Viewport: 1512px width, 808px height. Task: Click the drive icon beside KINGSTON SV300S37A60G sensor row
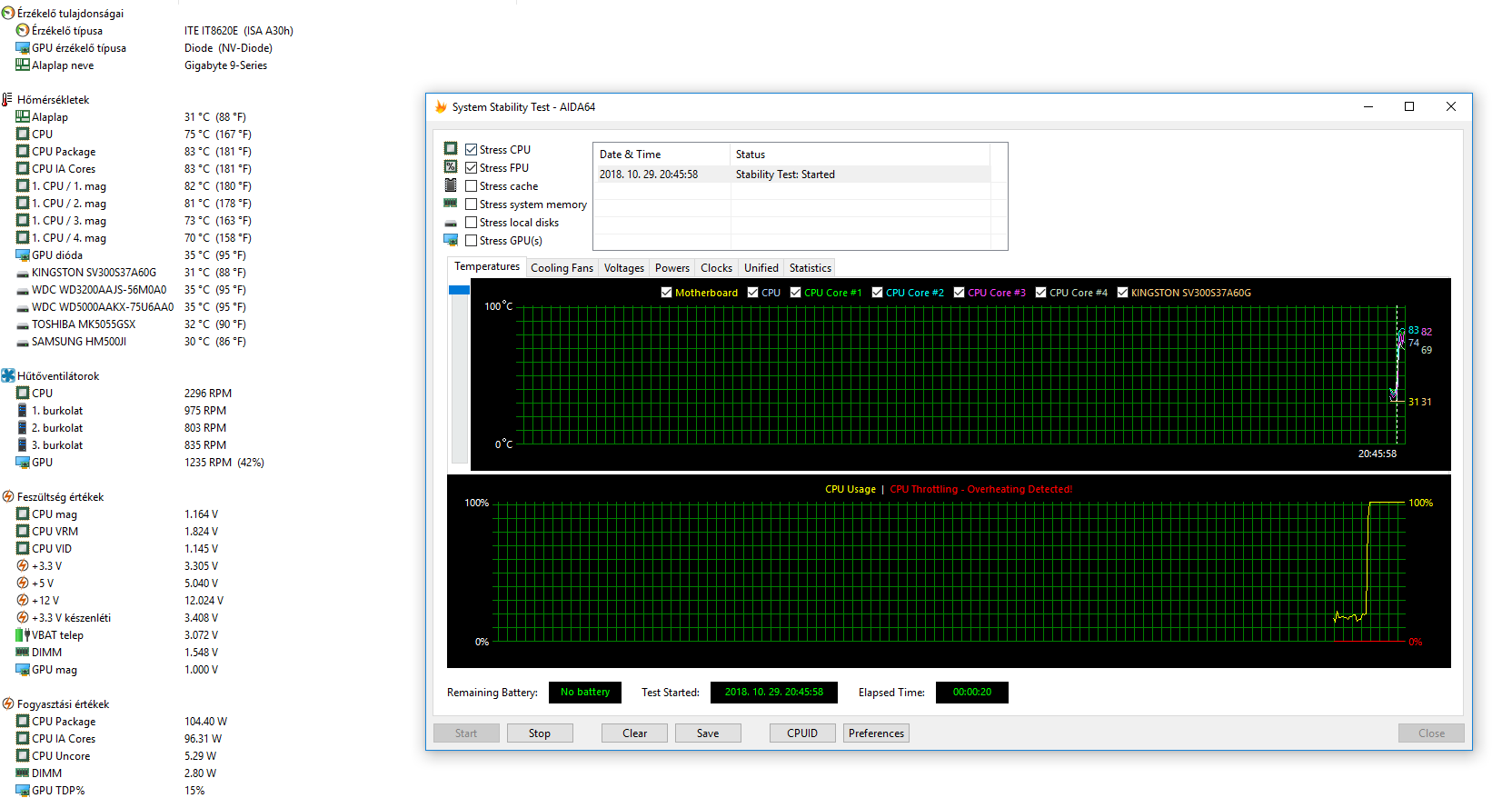23,273
